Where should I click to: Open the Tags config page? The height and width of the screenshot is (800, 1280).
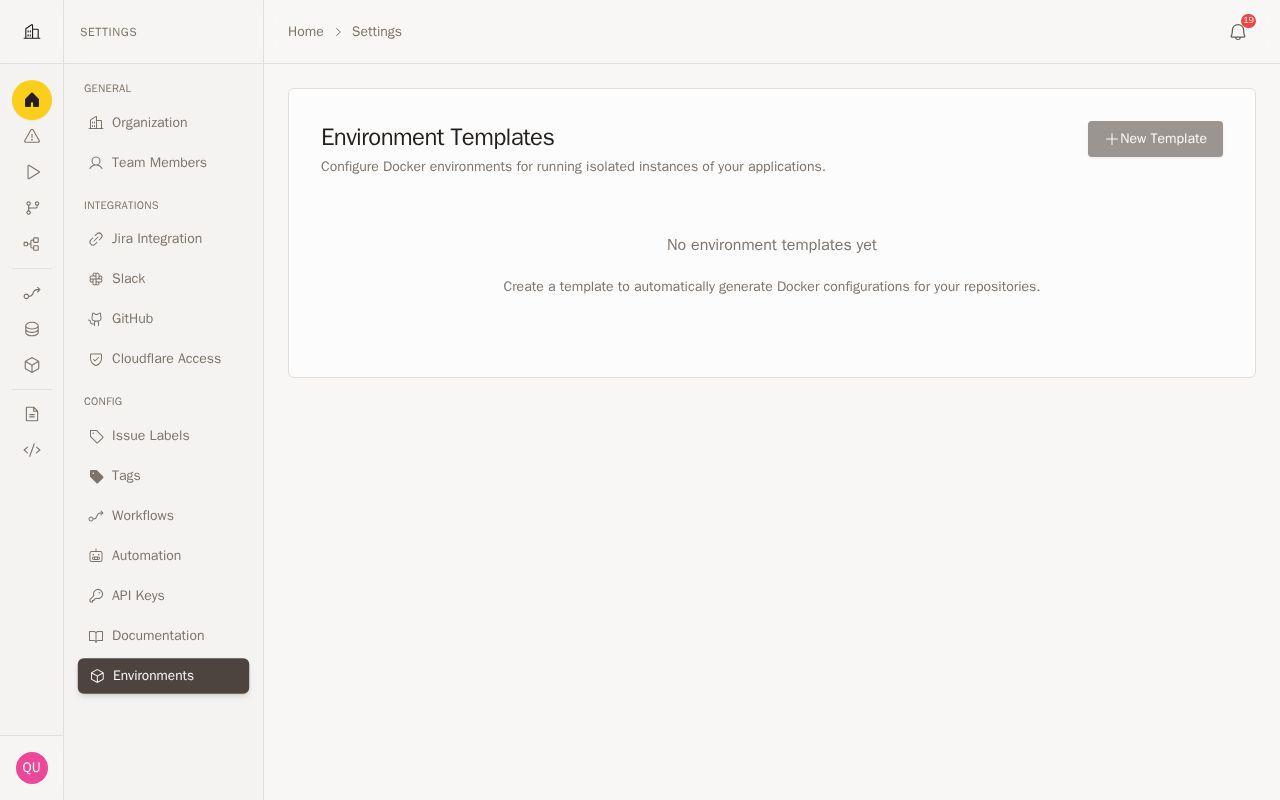tap(163, 476)
